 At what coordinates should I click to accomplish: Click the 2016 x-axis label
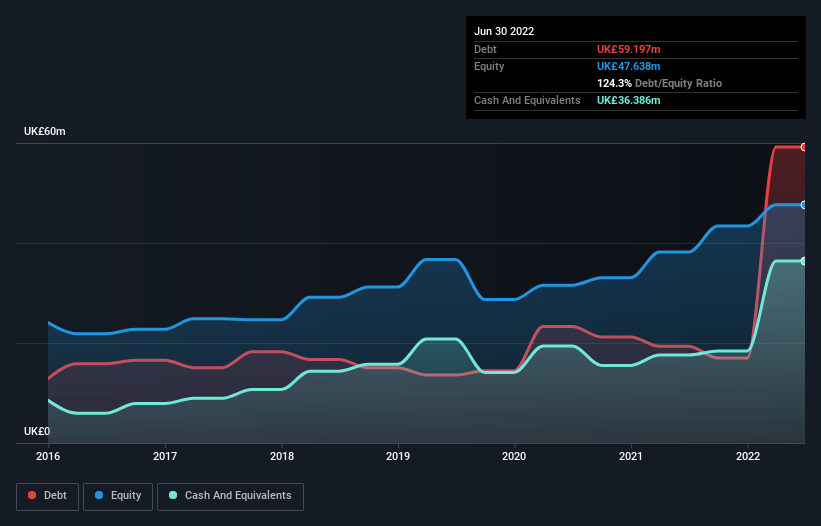[x=48, y=456]
